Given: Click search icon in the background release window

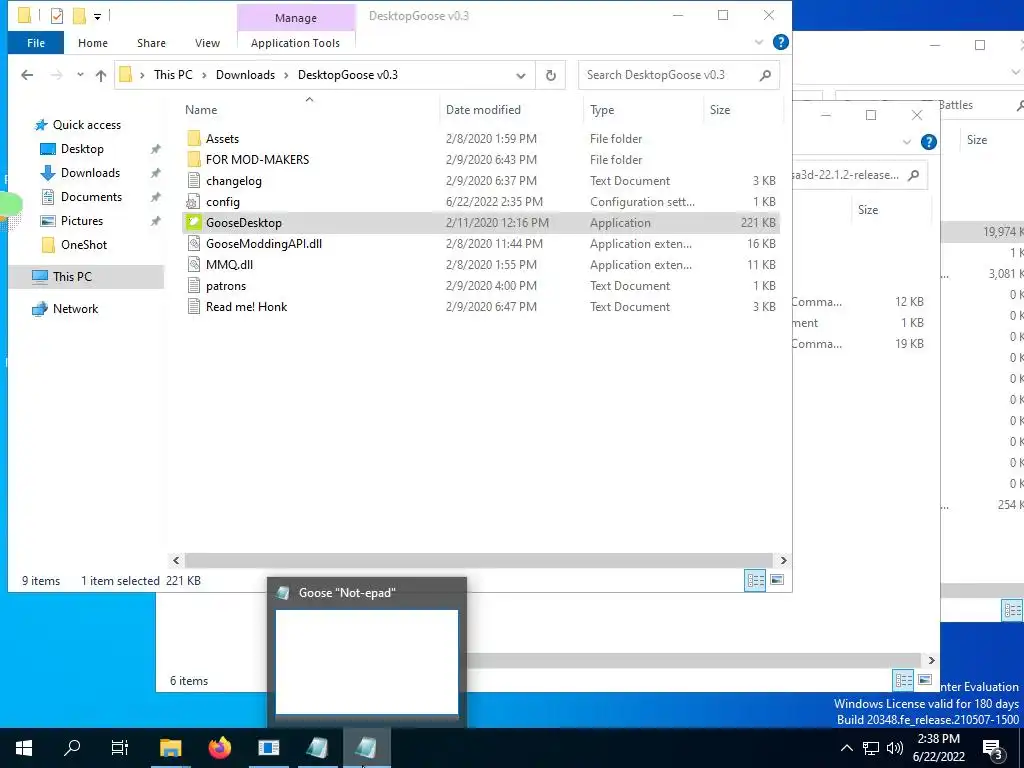Looking at the screenshot, I should pyautogui.click(x=914, y=175).
